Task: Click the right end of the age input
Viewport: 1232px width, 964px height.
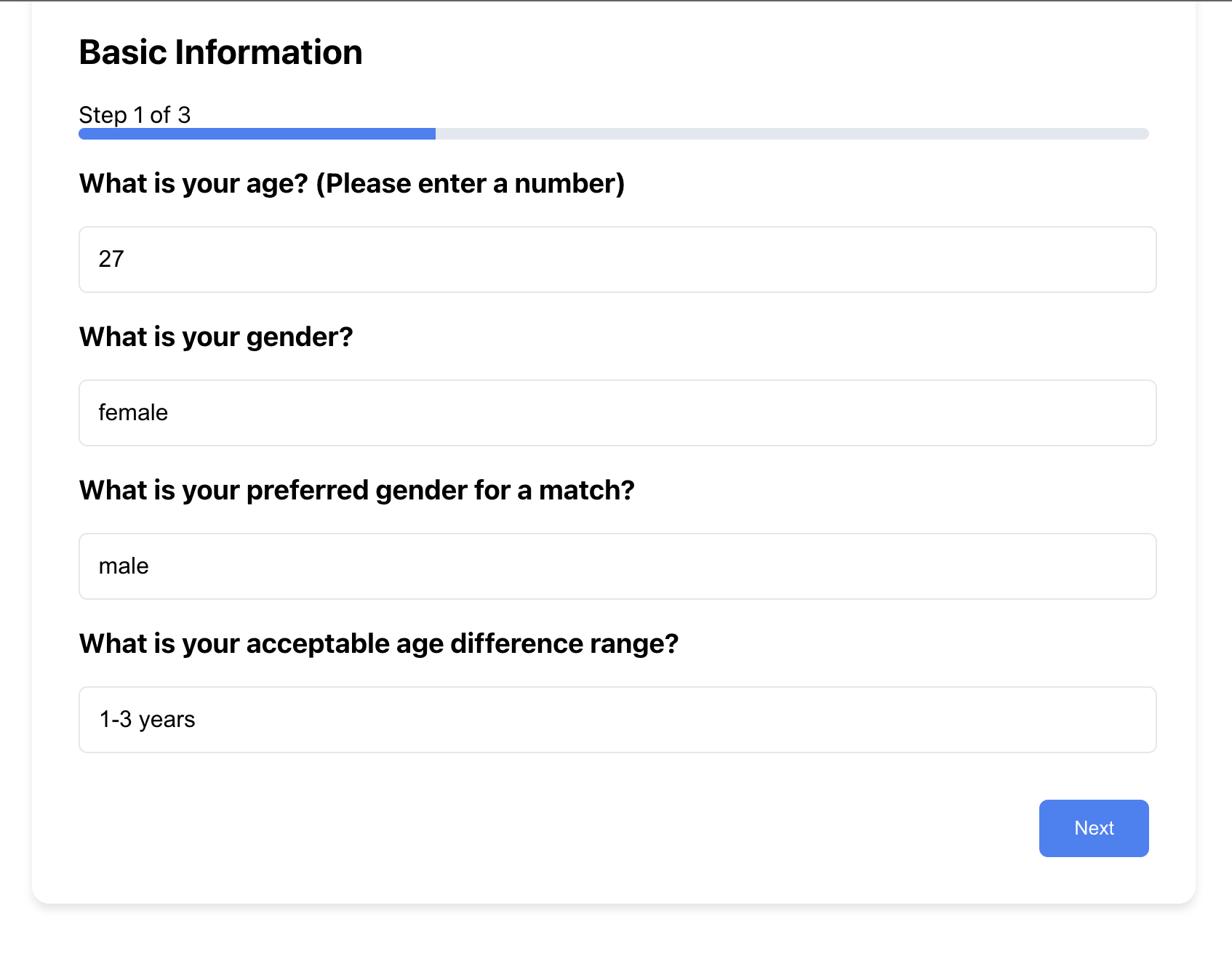Action: click(x=1135, y=260)
